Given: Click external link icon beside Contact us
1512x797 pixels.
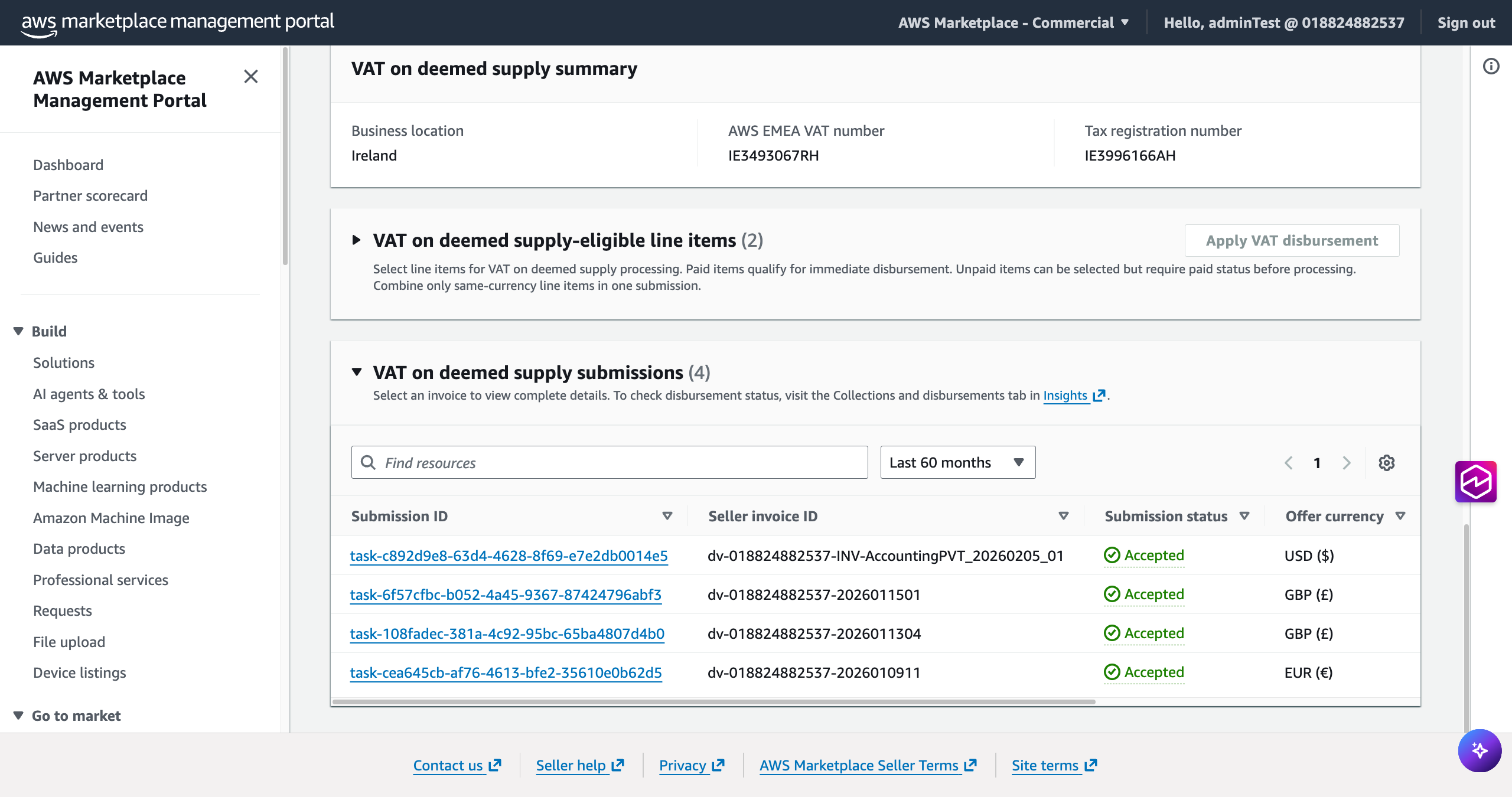Looking at the screenshot, I should coord(495,765).
